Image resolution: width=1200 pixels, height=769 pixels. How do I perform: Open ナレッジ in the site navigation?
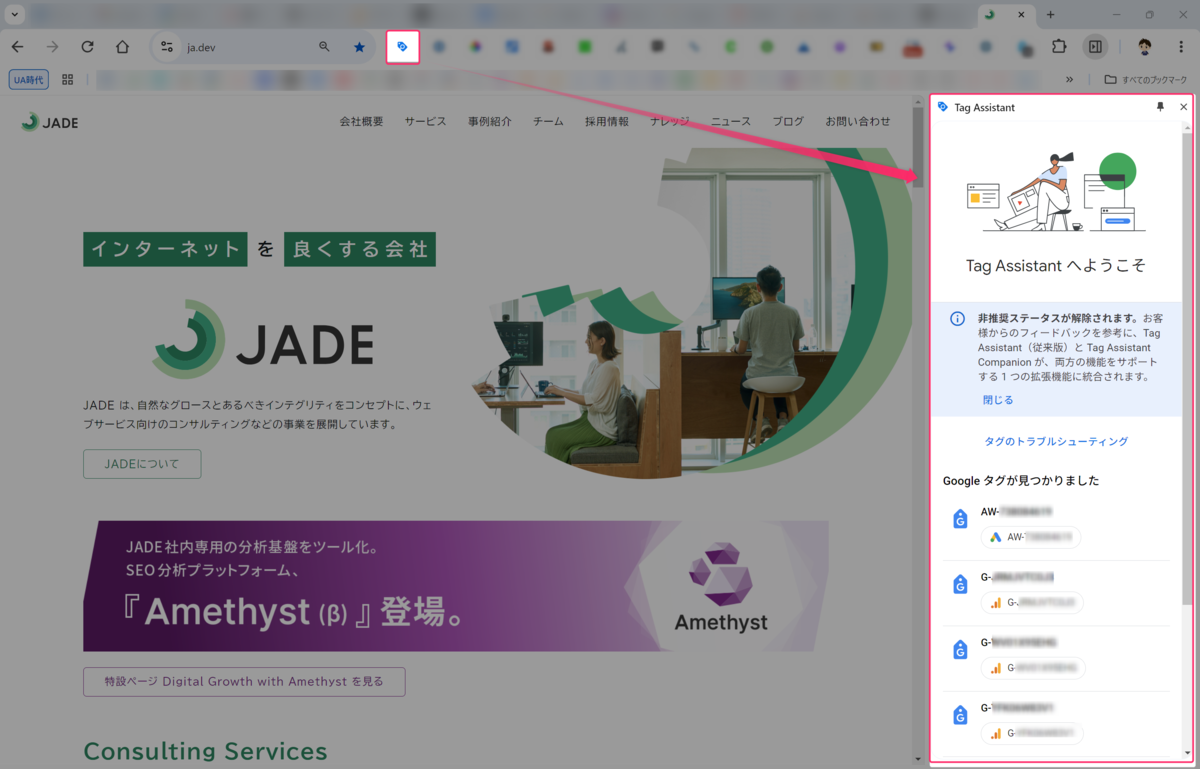670,121
